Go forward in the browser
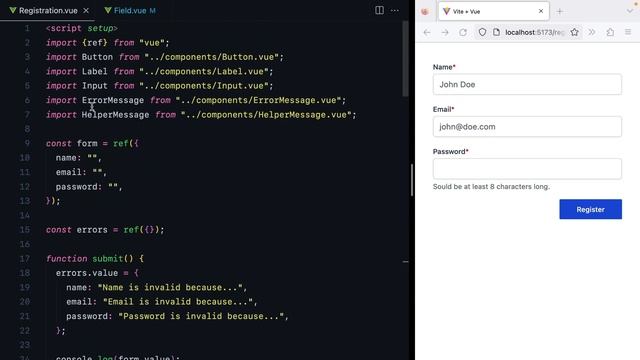Viewport: 640px width, 360px height. [x=445, y=32]
